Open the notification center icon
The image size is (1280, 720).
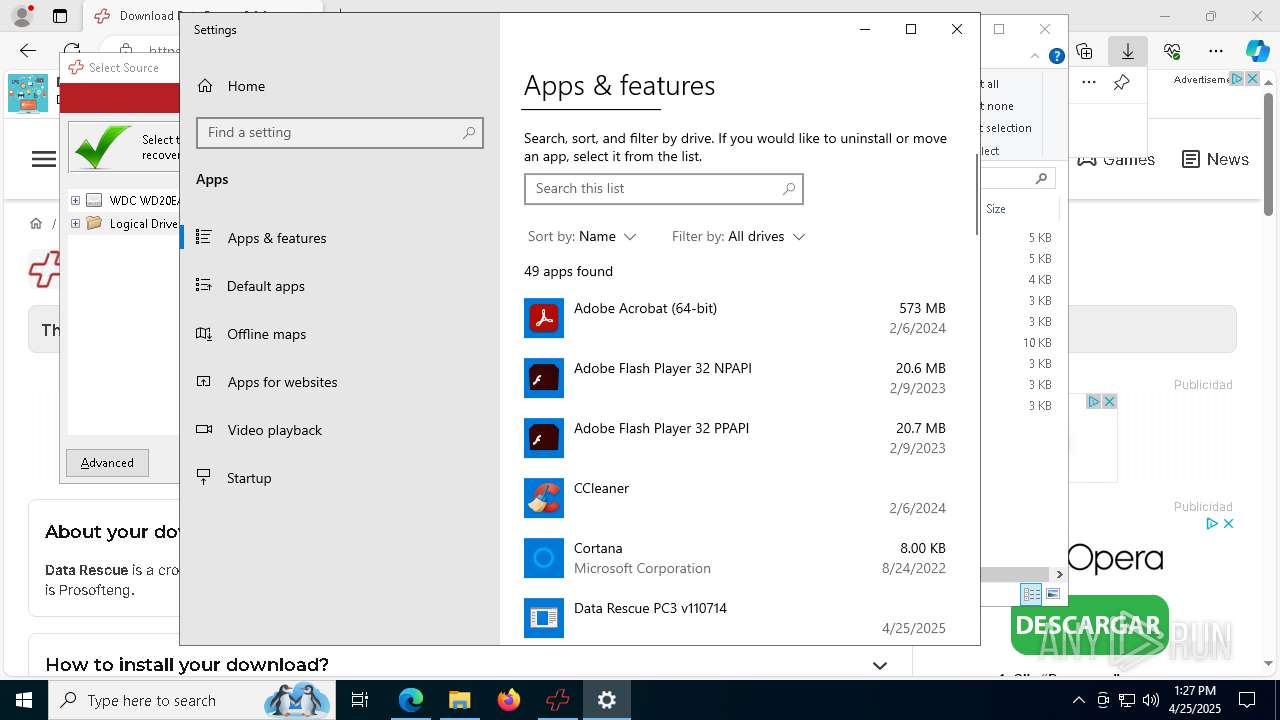pyautogui.click(x=1247, y=700)
